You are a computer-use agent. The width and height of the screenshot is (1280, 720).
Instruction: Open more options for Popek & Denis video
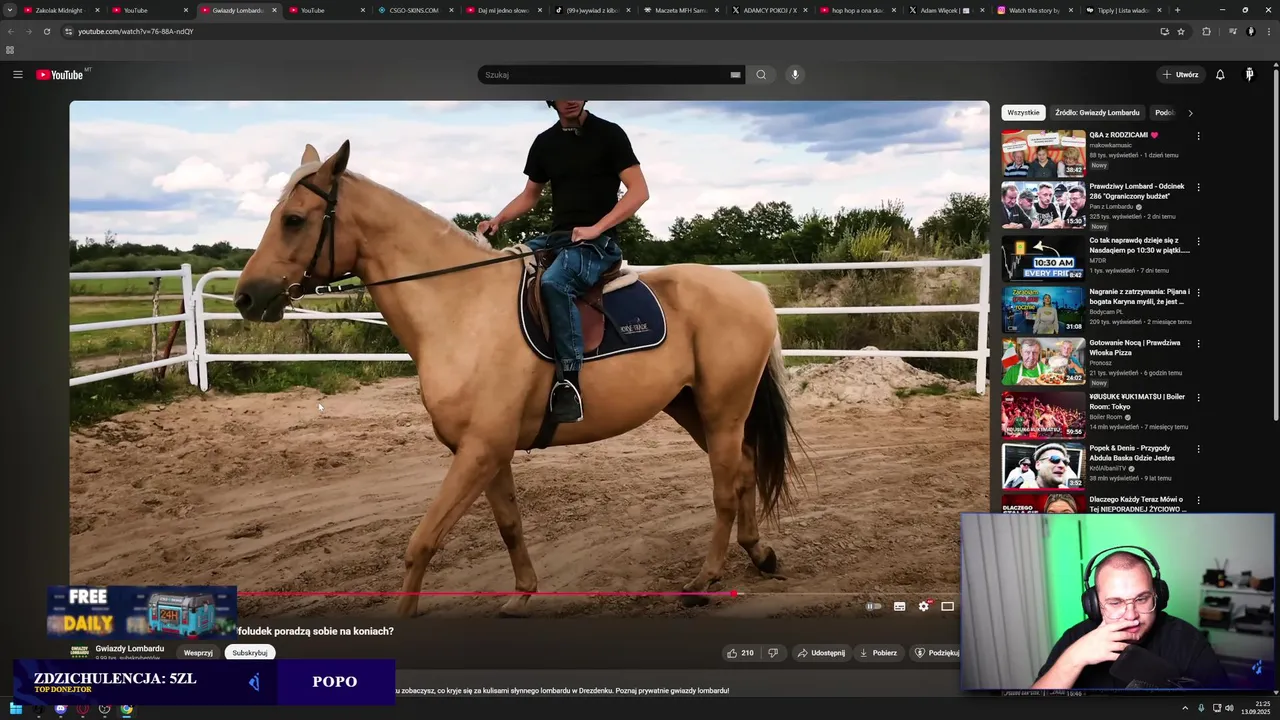click(x=1198, y=448)
